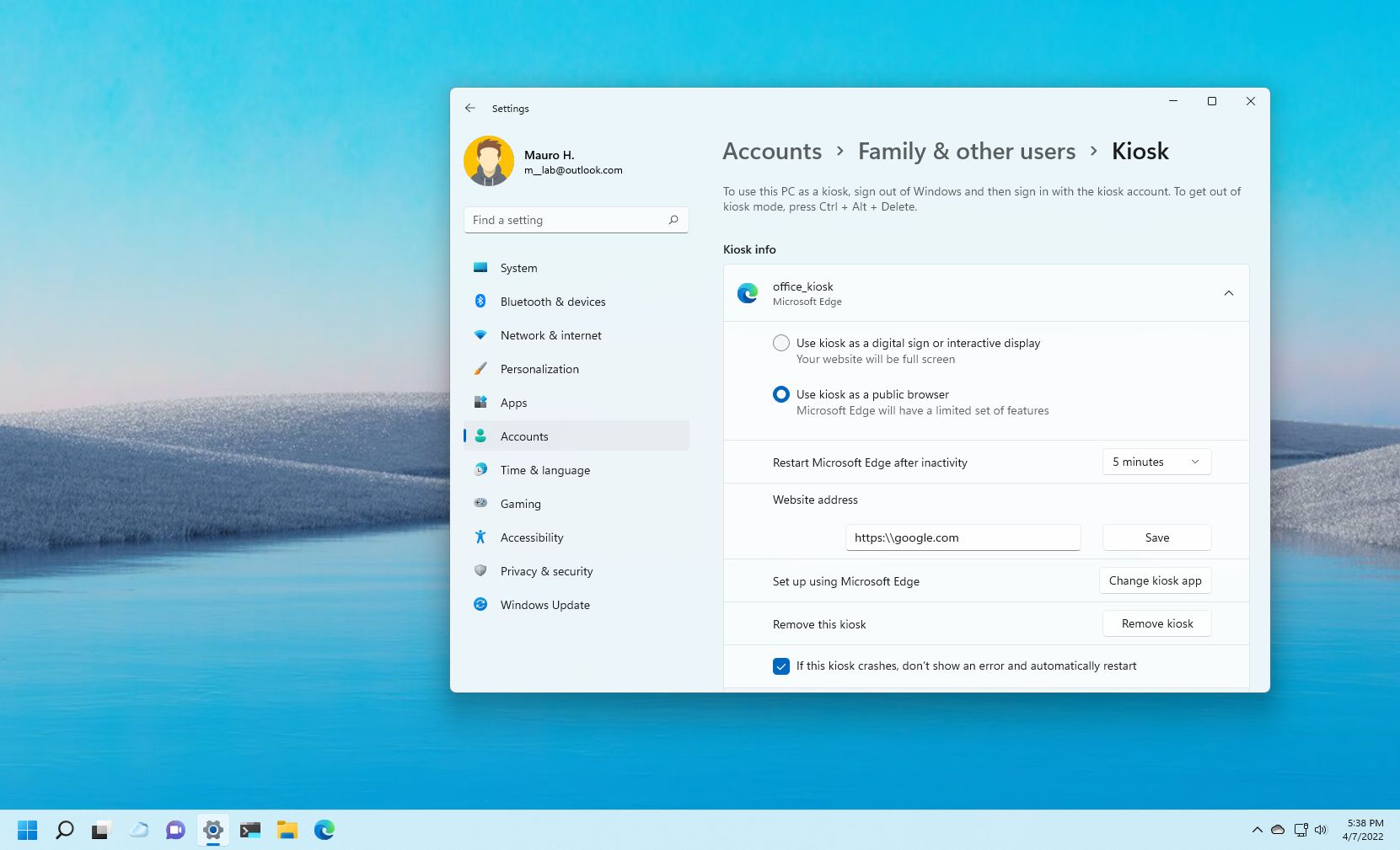Collapse the office_kiosk section
This screenshot has height=850, width=1400.
click(1228, 293)
